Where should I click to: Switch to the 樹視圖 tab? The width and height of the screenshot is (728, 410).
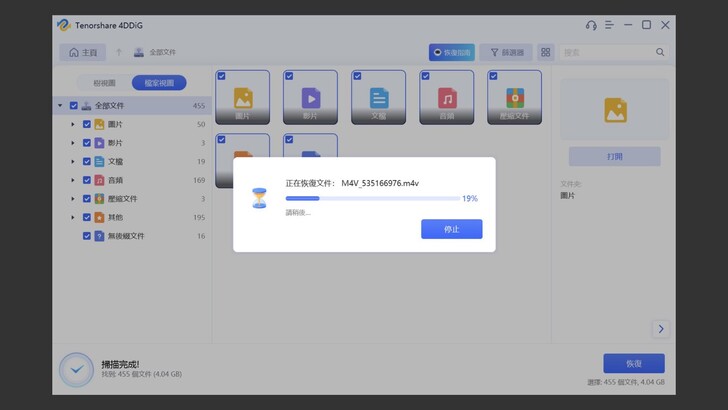point(104,83)
